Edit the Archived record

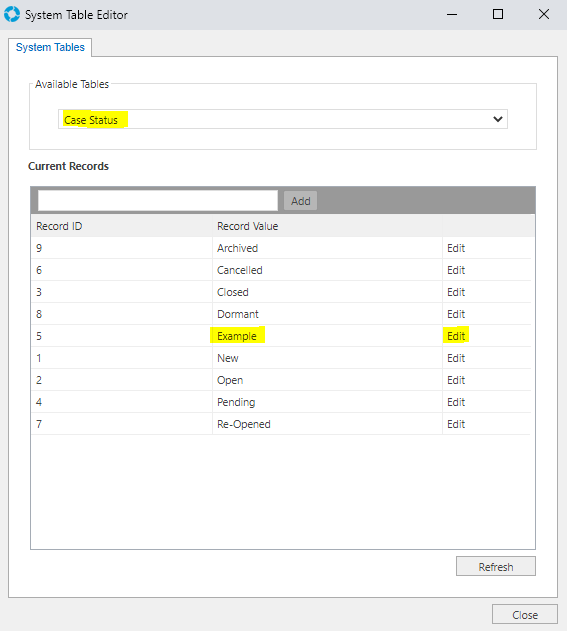[456, 248]
